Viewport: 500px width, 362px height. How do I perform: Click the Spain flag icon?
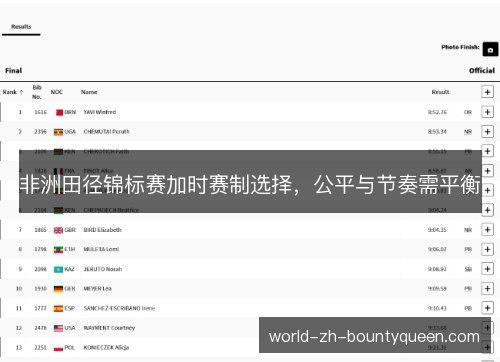pyautogui.click(x=58, y=309)
